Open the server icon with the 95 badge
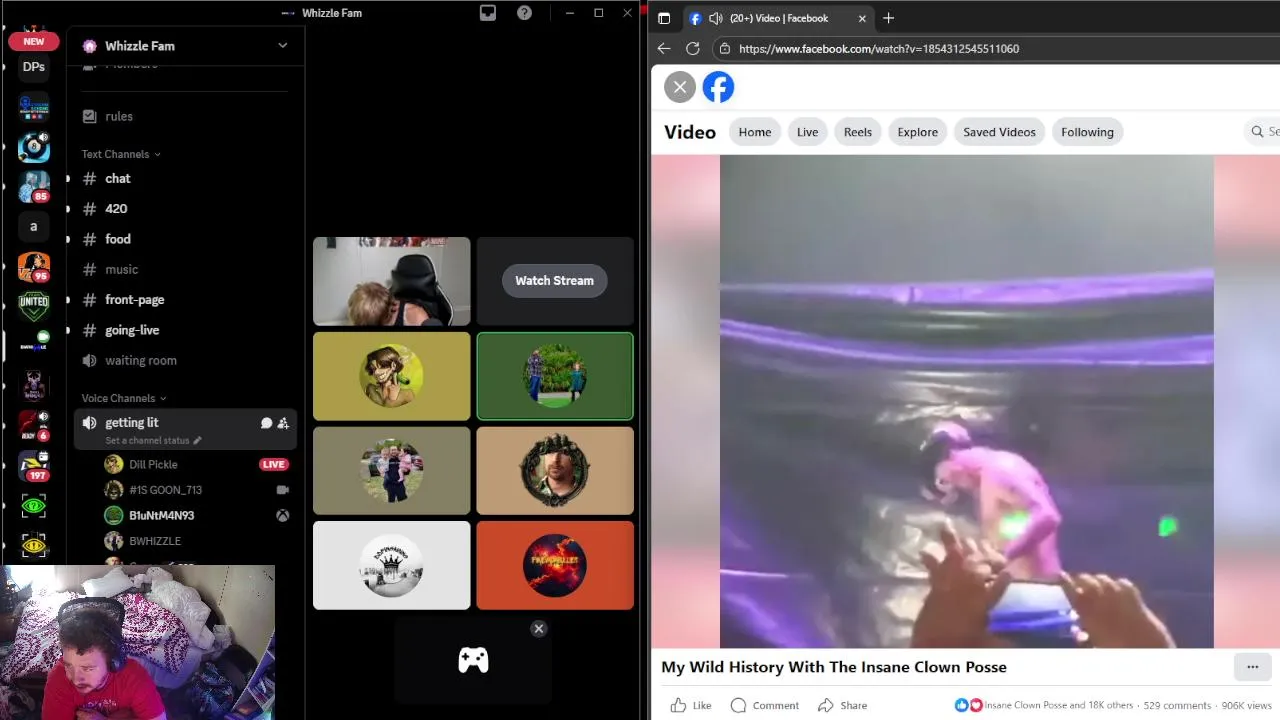The image size is (1280, 720). pyautogui.click(x=34, y=266)
